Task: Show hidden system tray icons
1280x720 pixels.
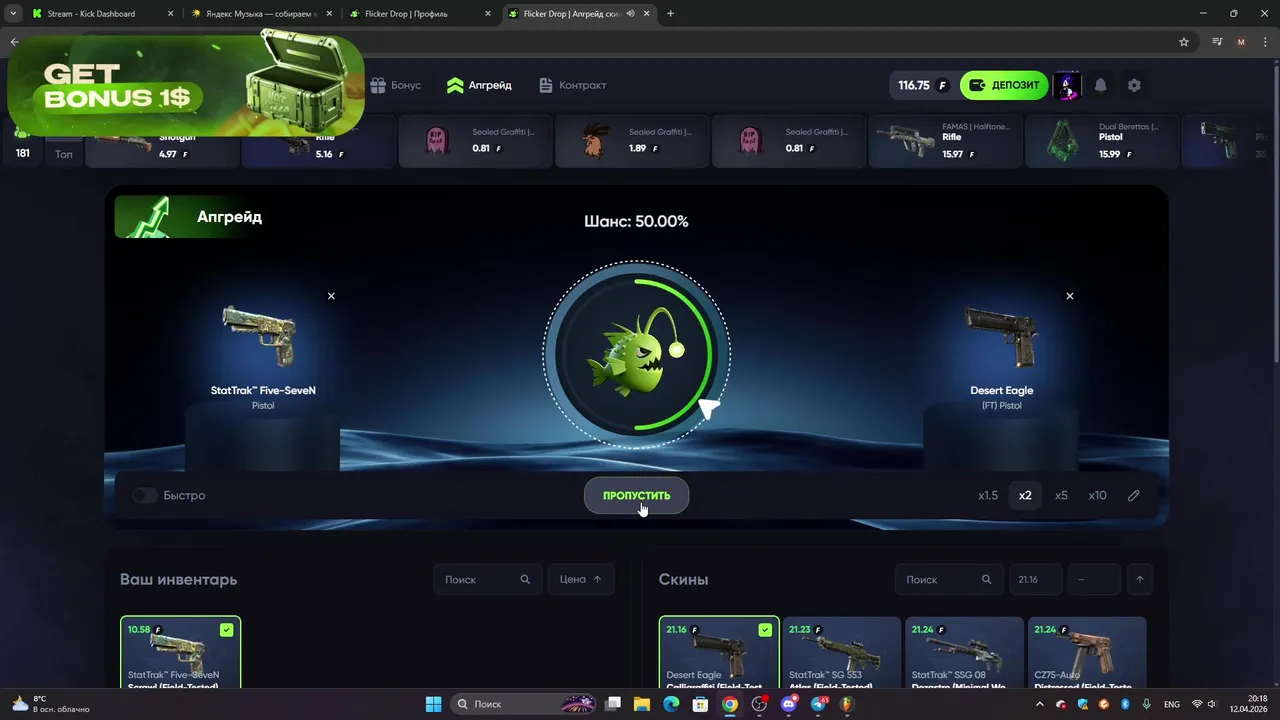Action: point(1039,704)
